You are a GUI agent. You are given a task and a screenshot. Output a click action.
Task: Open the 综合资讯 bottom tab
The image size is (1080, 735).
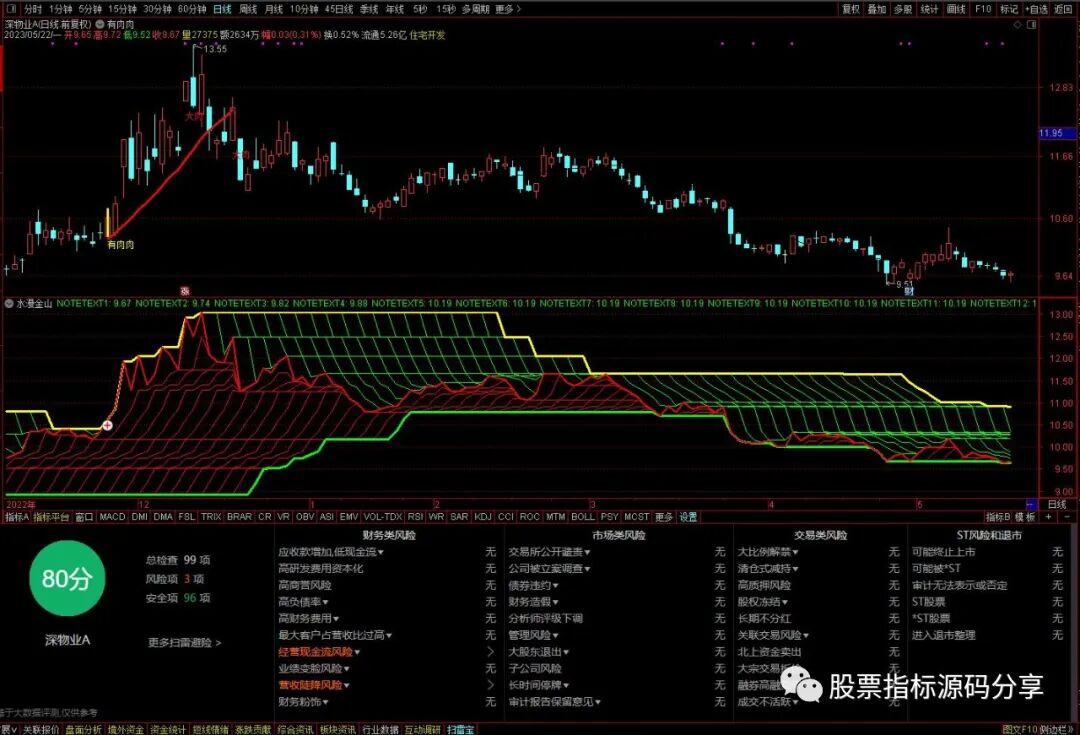[295, 729]
